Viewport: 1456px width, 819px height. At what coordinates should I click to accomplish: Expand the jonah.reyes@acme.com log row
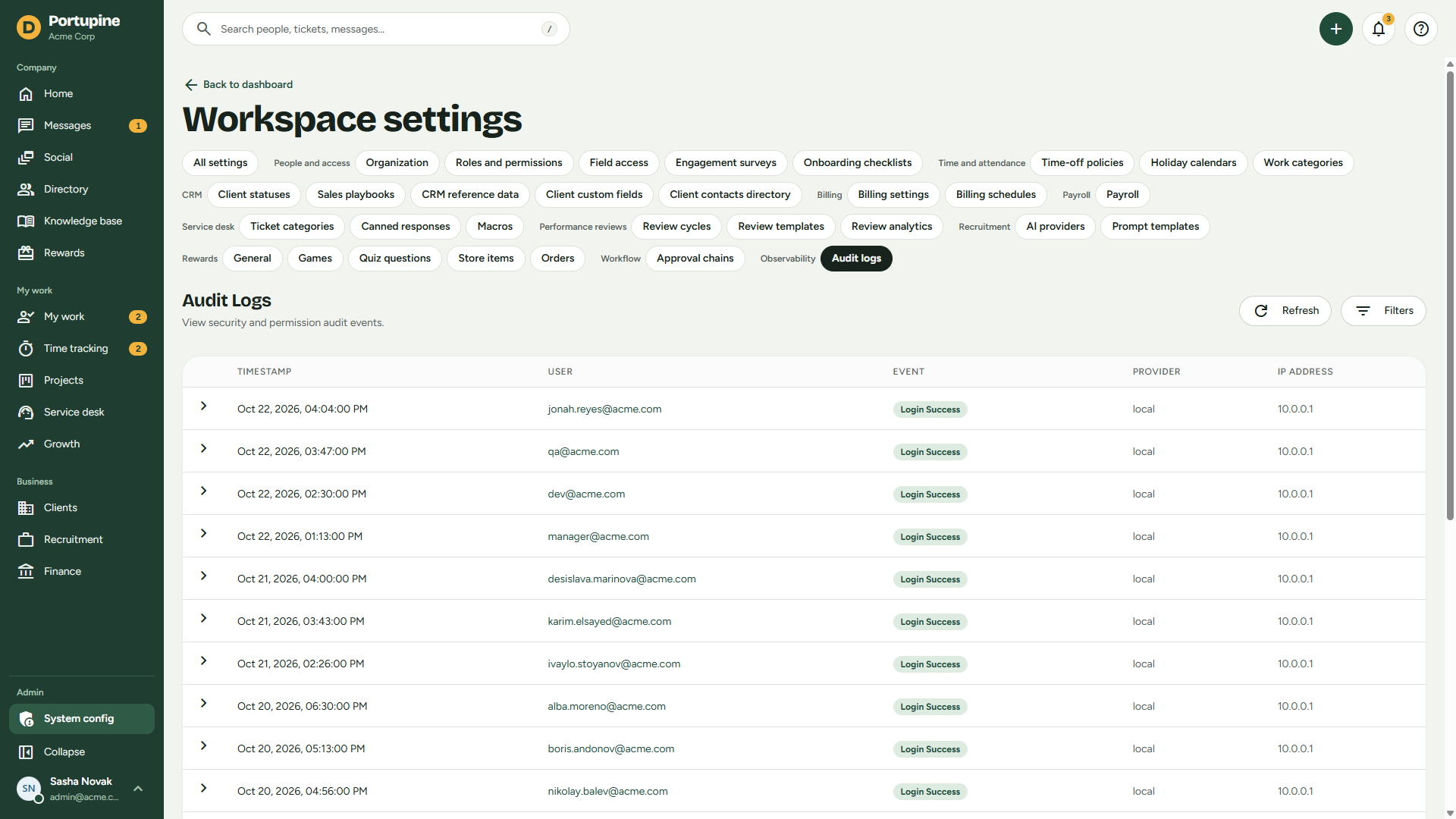[203, 406]
